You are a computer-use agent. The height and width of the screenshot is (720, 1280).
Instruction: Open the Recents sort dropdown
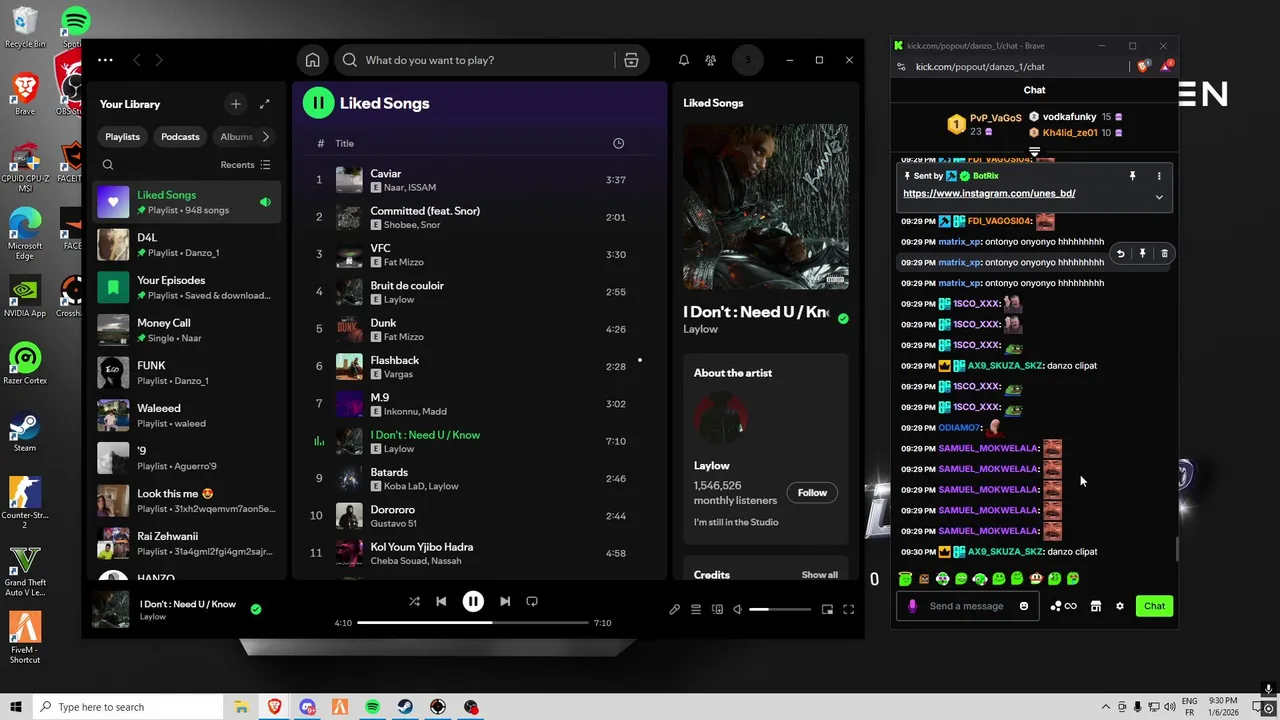coord(245,165)
